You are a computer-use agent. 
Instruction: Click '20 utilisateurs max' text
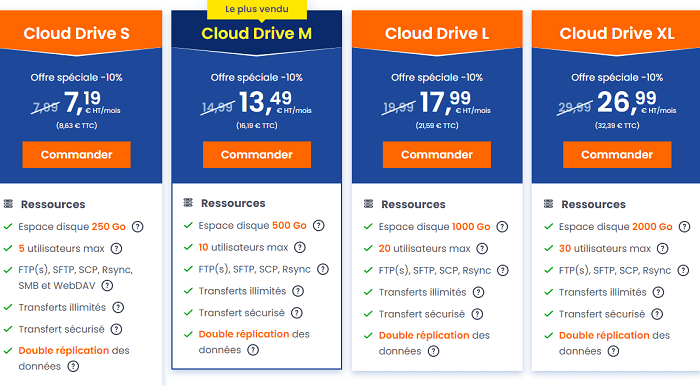(425, 249)
